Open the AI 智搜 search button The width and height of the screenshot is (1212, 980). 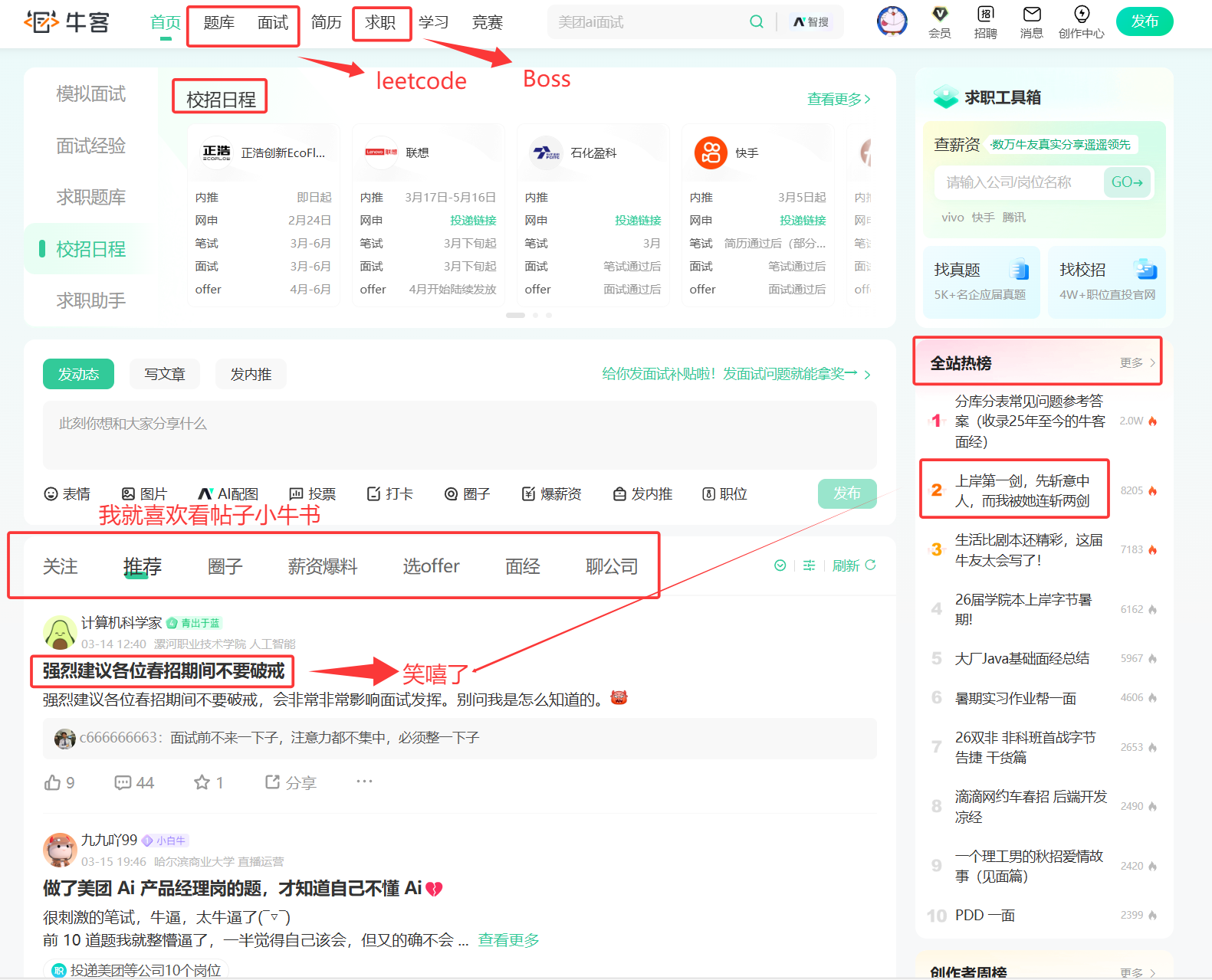tap(810, 21)
